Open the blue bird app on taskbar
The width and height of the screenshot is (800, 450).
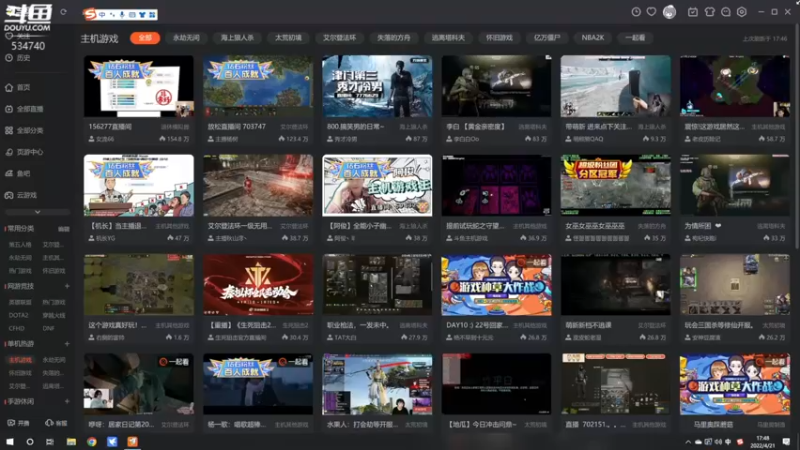pos(112,442)
